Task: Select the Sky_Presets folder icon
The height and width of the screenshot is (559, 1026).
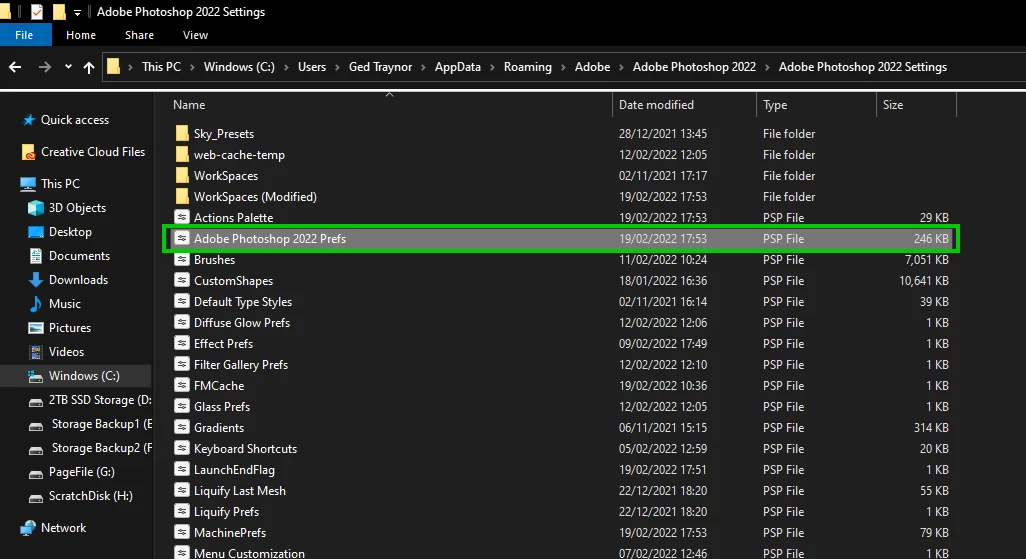Action: [182, 134]
